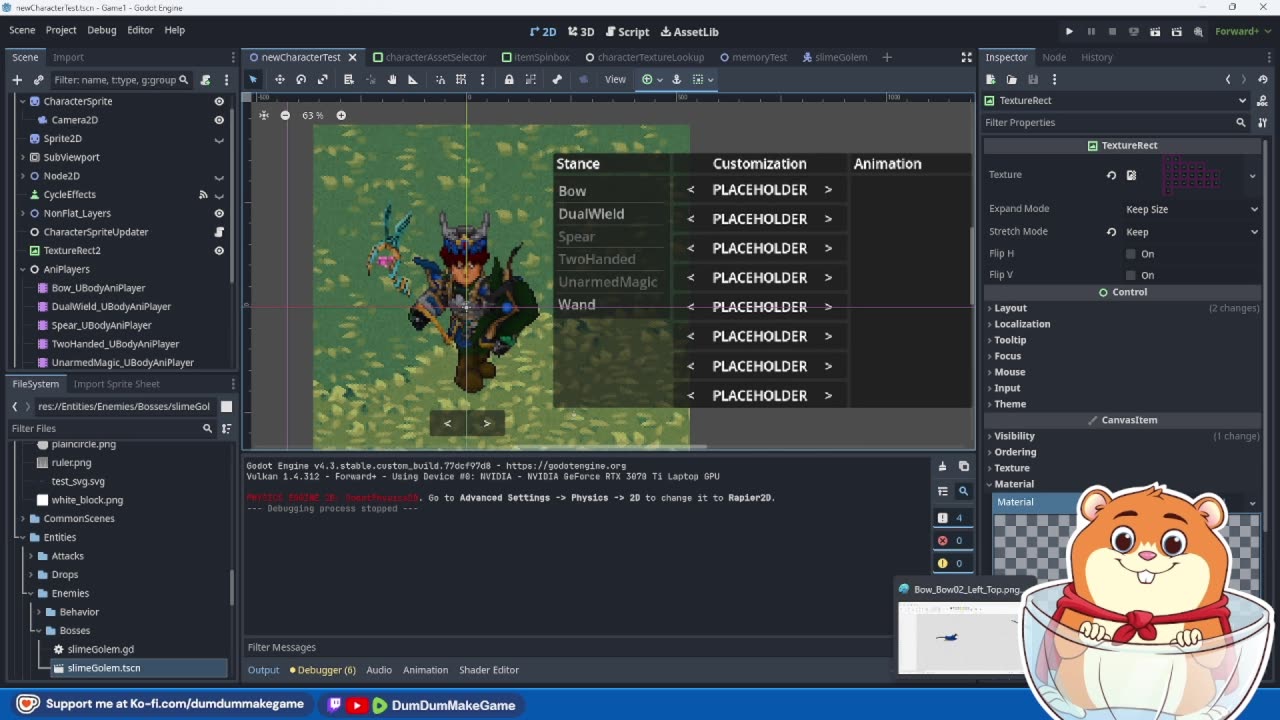Activate the Rotate Mode tool
Image resolution: width=1280 pixels, height=720 pixels.
point(301,79)
